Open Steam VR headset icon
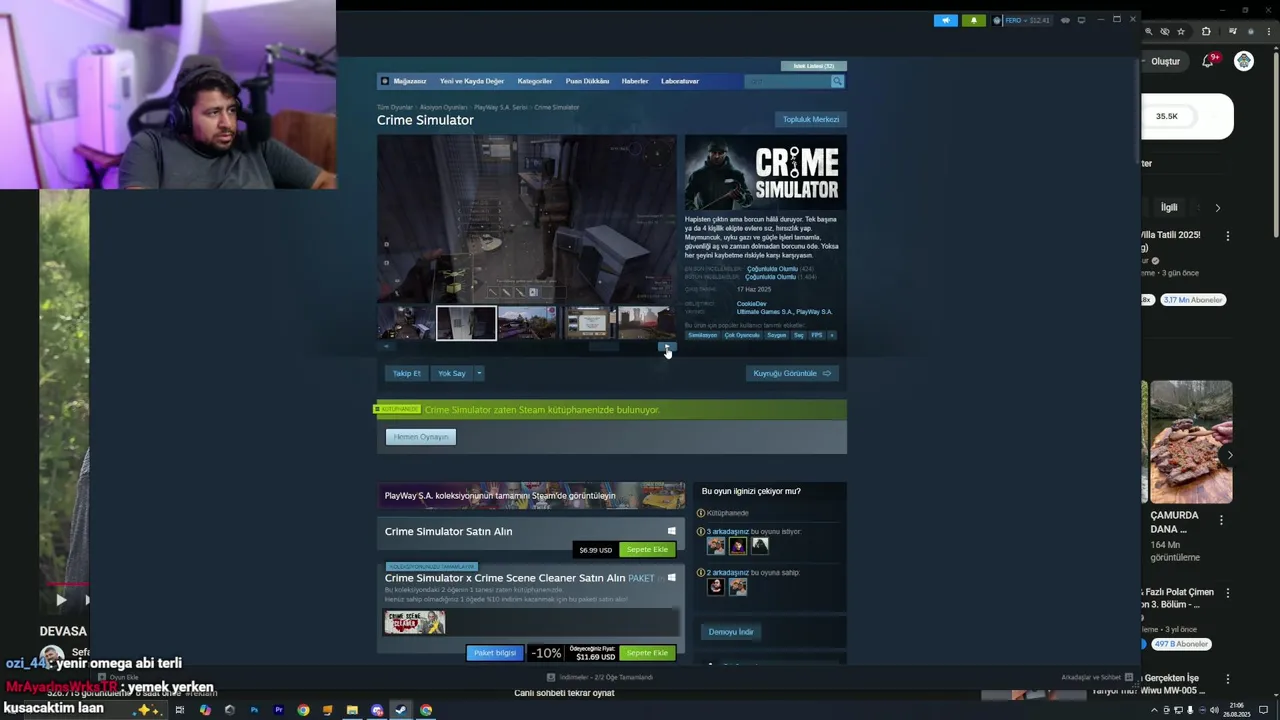 point(1065,20)
